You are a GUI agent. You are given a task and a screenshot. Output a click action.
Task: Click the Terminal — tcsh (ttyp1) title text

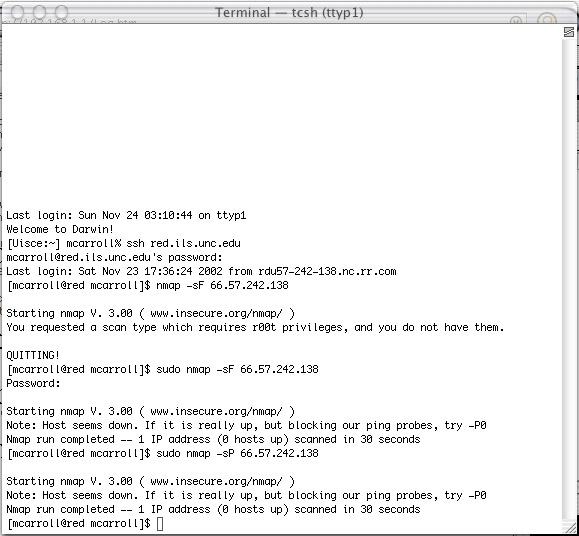tap(289, 13)
